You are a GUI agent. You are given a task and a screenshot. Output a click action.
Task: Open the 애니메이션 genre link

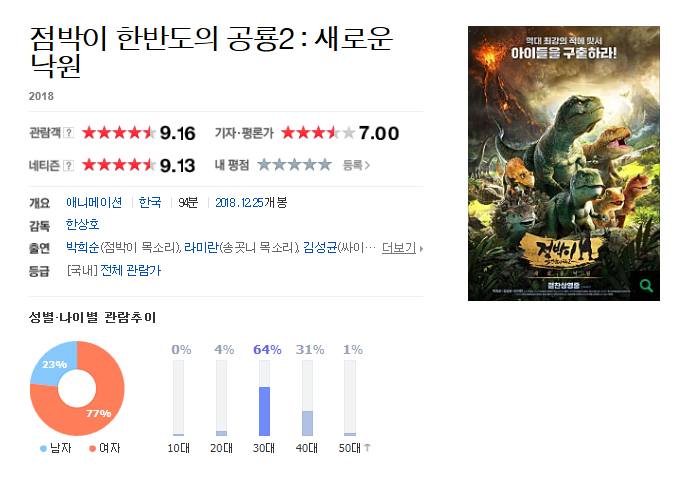click(94, 202)
